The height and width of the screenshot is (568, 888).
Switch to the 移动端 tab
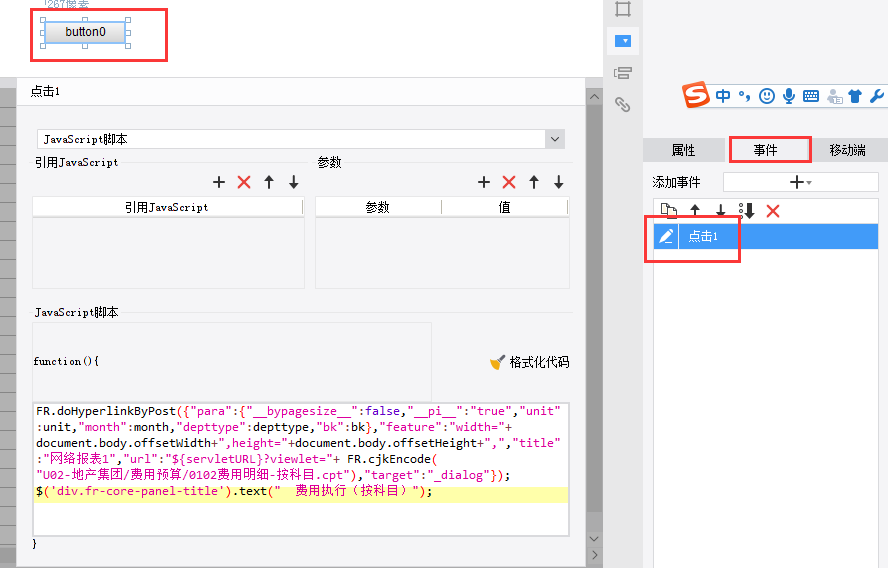click(847, 151)
